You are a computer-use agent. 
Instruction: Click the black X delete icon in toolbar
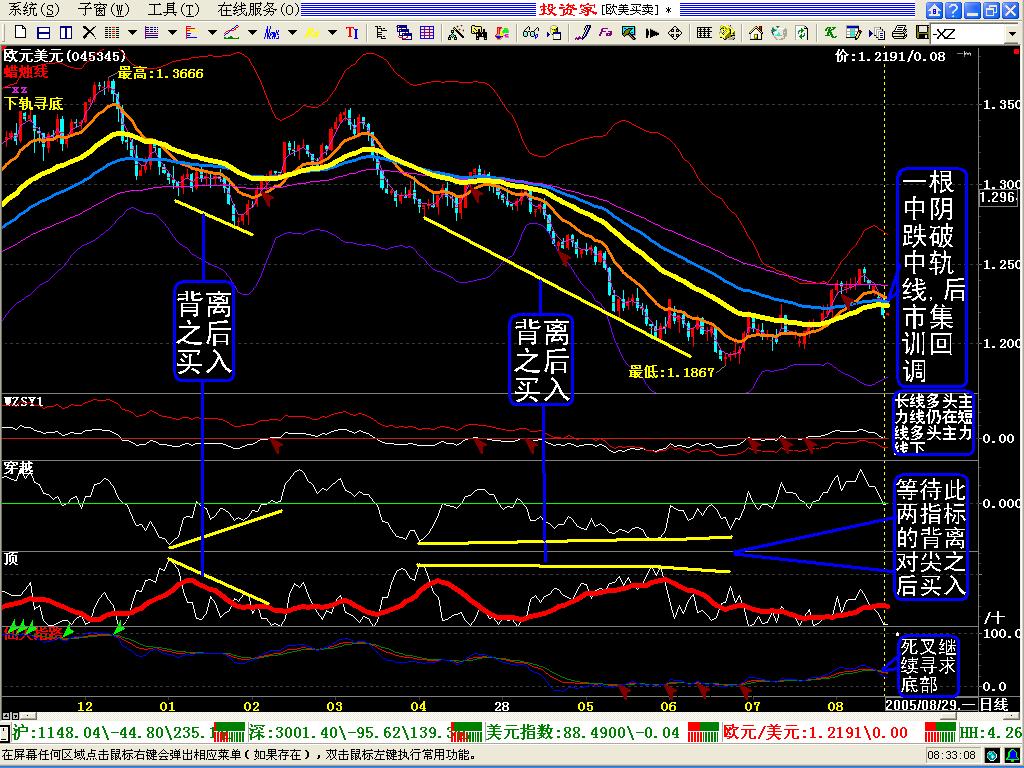(89, 33)
